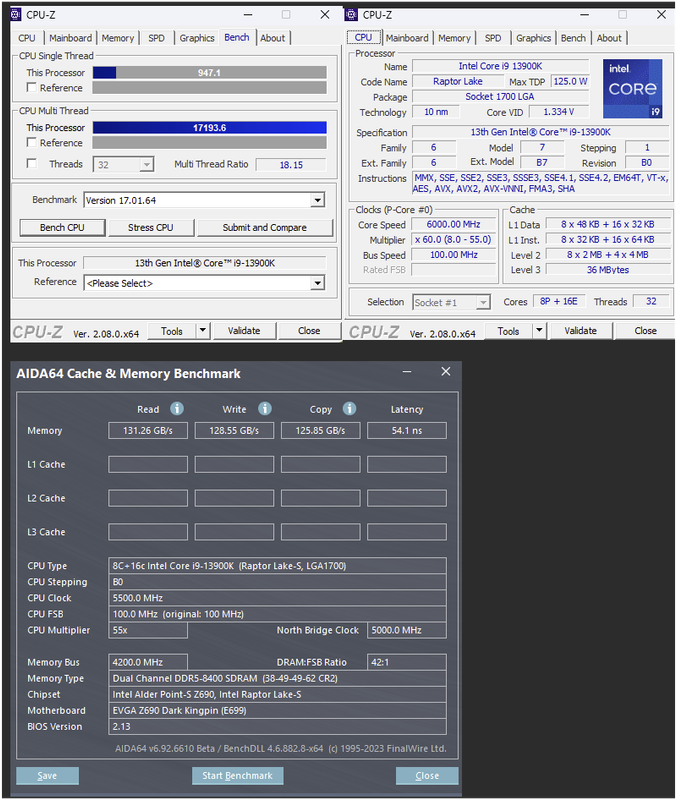Viewport: 677px width, 800px height.
Task: Click Start Benchmark button in AIDA64
Action: tap(237, 776)
